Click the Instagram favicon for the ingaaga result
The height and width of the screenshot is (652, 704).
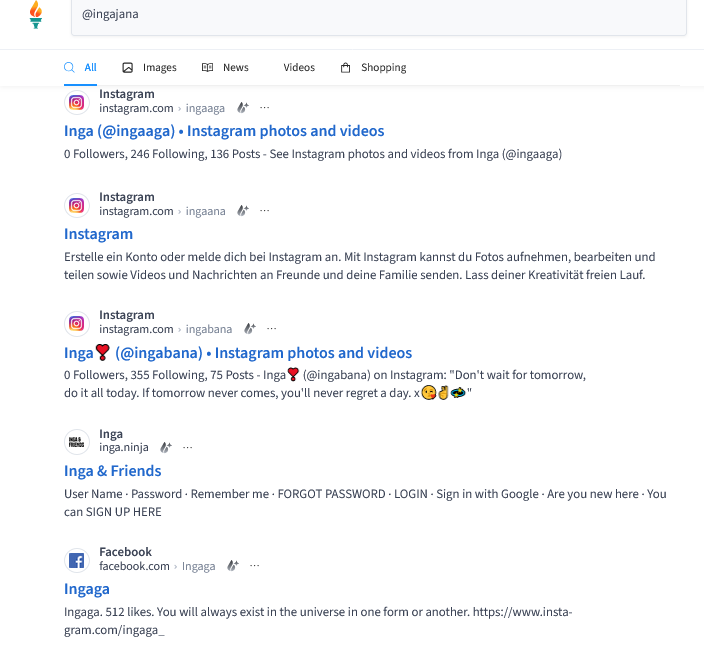[77, 101]
